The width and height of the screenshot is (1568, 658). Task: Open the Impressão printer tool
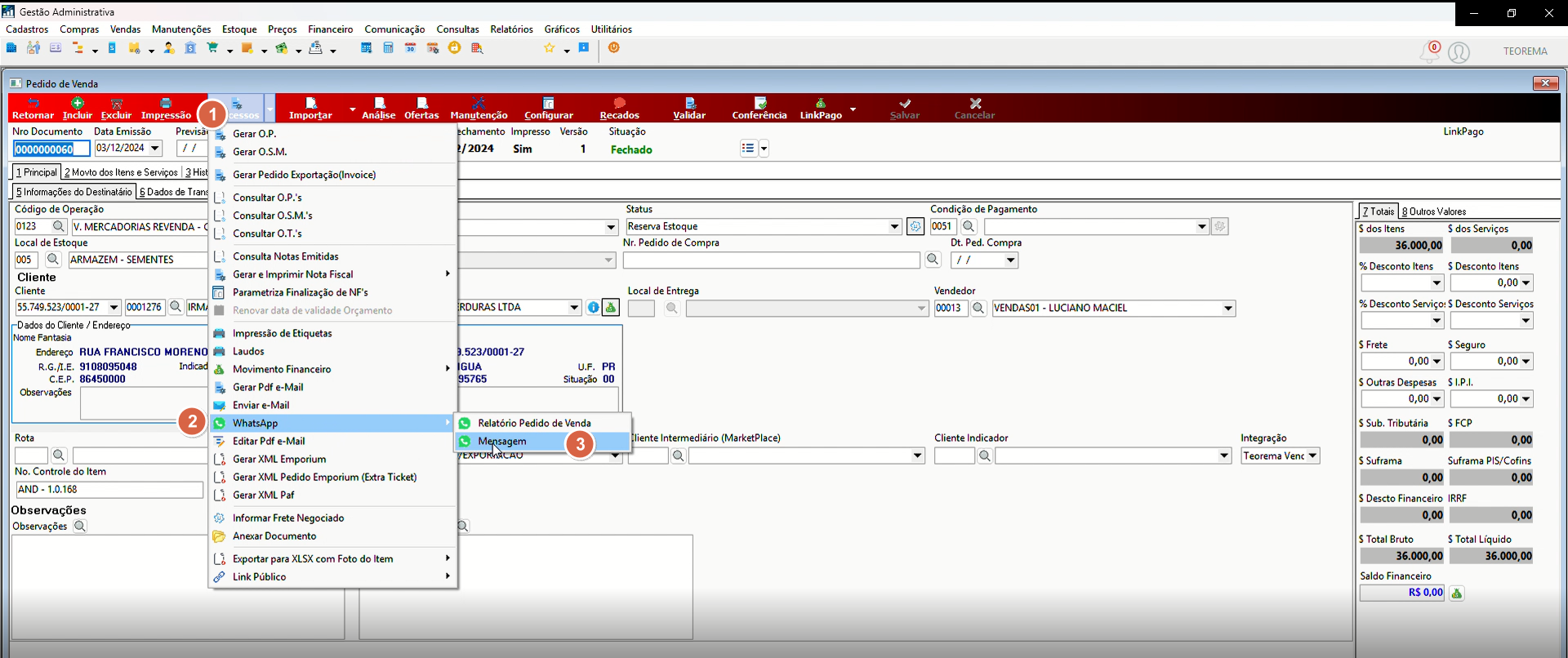166,108
